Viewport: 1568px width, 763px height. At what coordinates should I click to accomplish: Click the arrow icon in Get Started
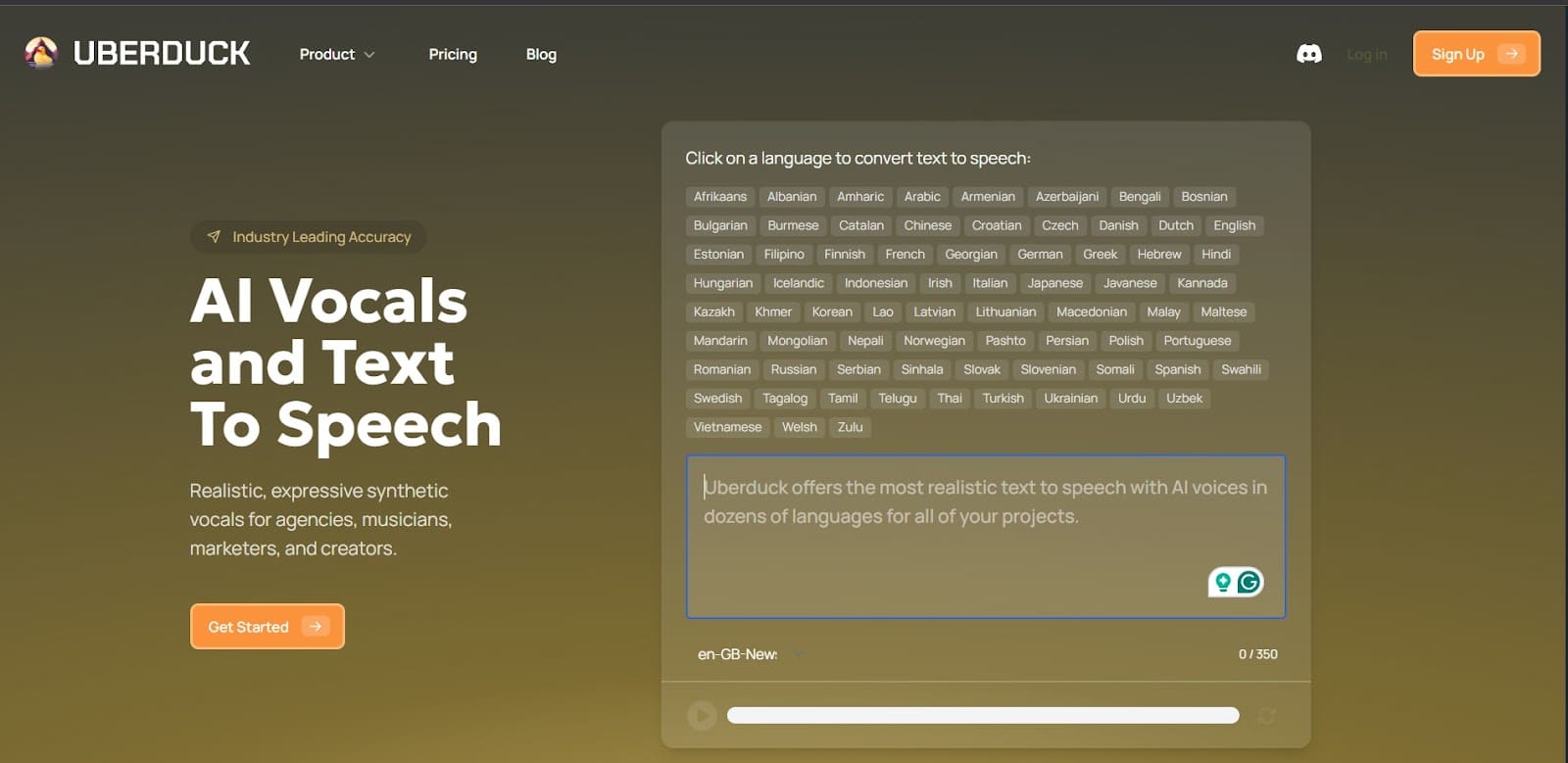tap(316, 627)
